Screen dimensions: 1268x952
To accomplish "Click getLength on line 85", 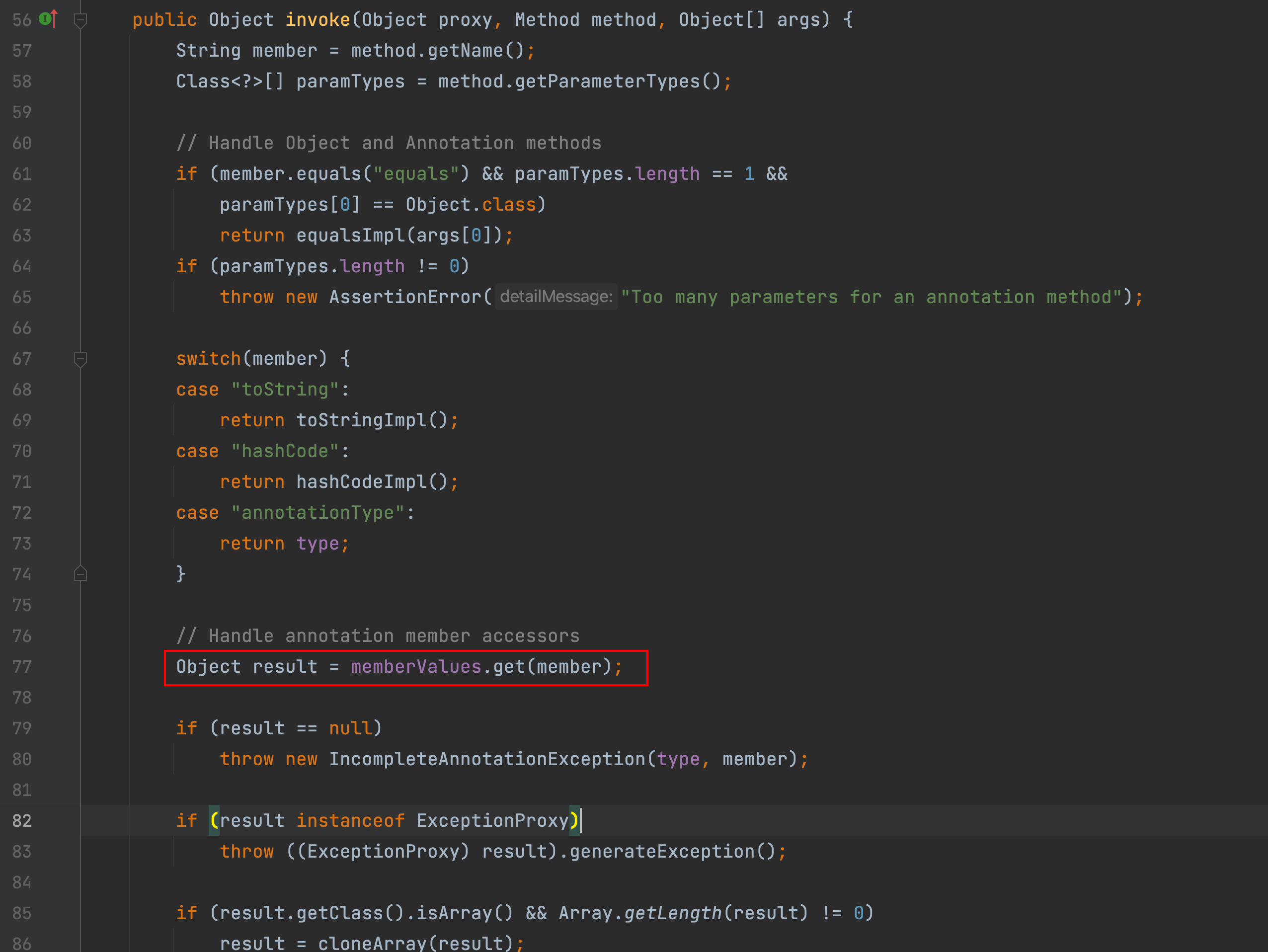I will click(x=673, y=913).
